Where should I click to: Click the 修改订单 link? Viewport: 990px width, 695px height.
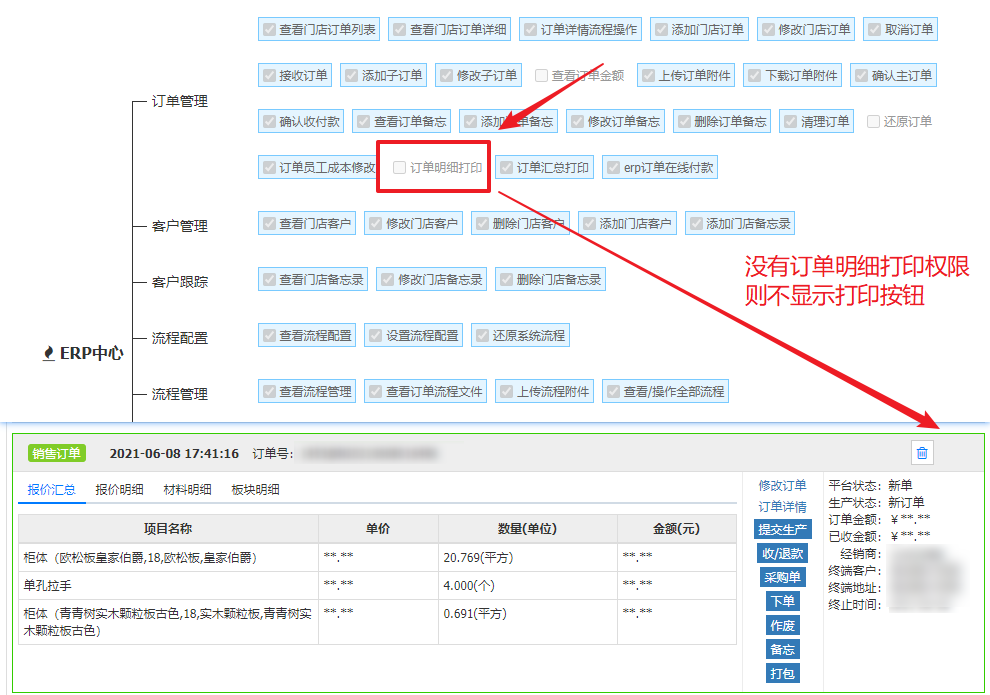pyautogui.click(x=782, y=485)
